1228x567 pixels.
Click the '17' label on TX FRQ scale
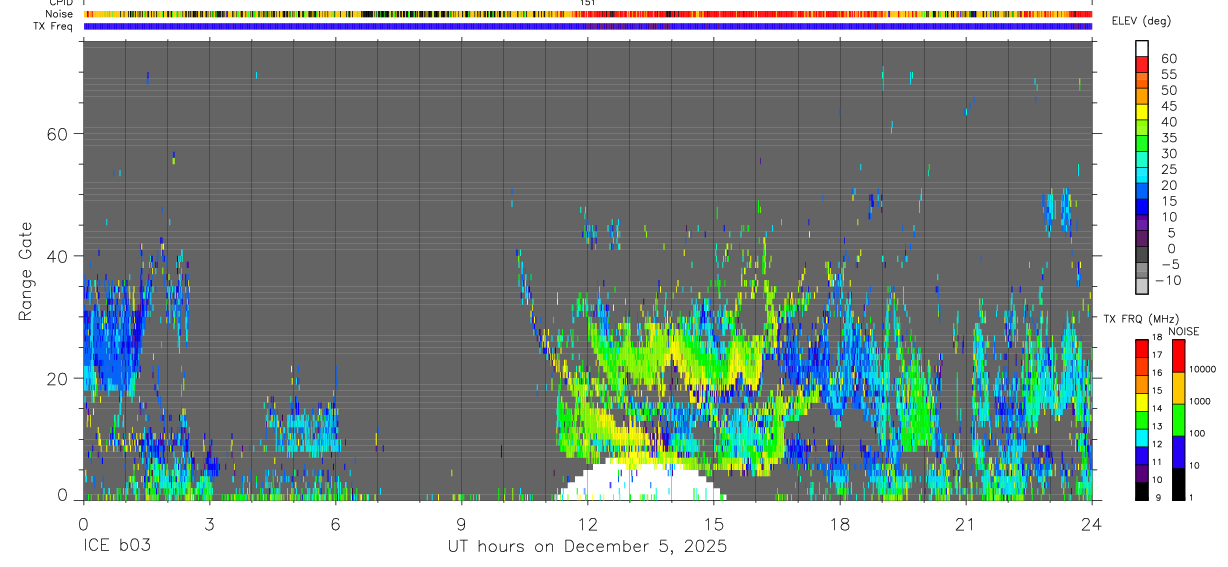coord(1156,355)
